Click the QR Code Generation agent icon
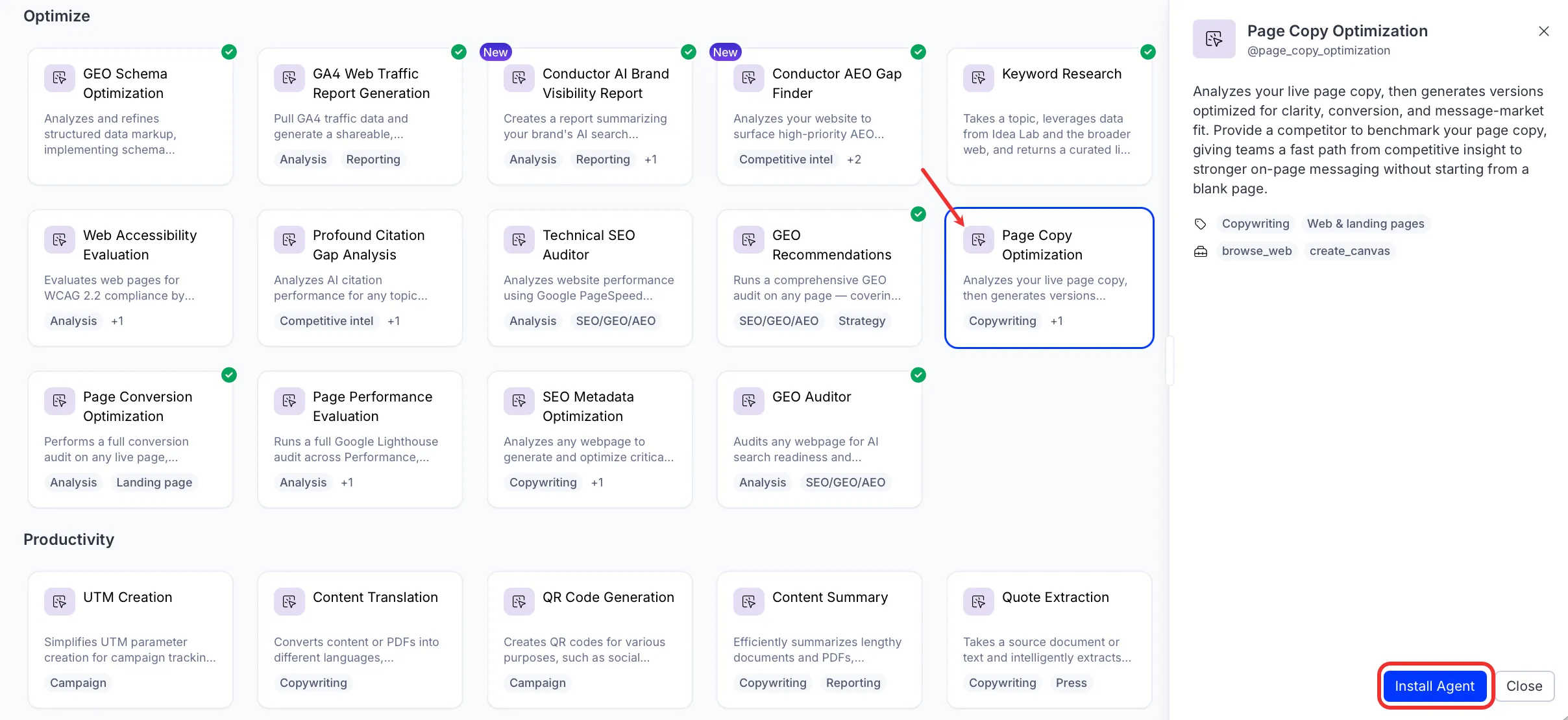 tap(519, 601)
